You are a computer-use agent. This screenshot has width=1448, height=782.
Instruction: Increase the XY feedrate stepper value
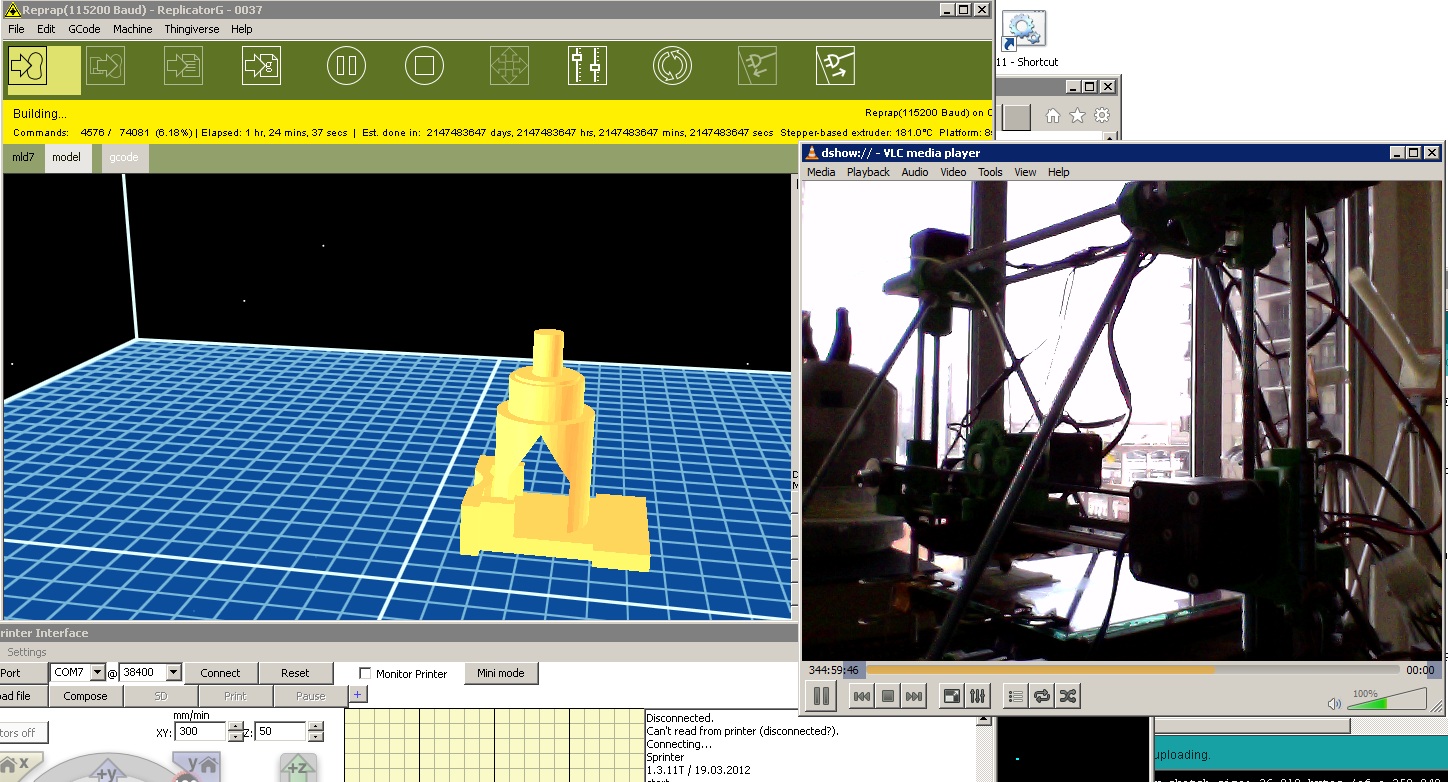pos(235,727)
